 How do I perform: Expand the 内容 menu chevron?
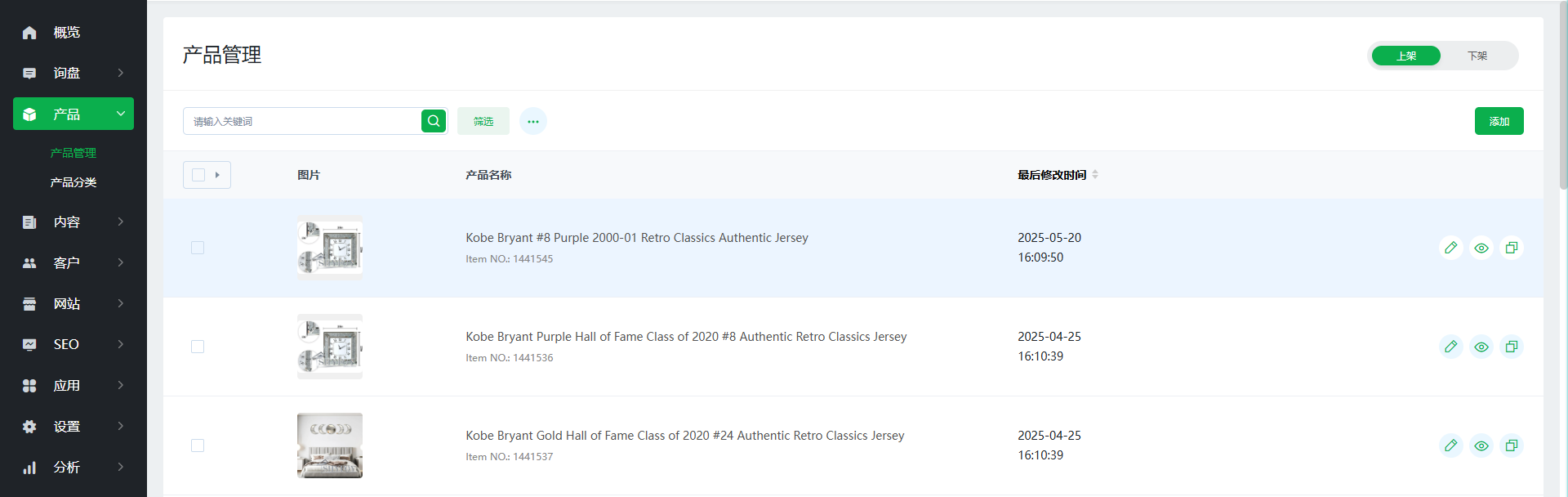(121, 222)
